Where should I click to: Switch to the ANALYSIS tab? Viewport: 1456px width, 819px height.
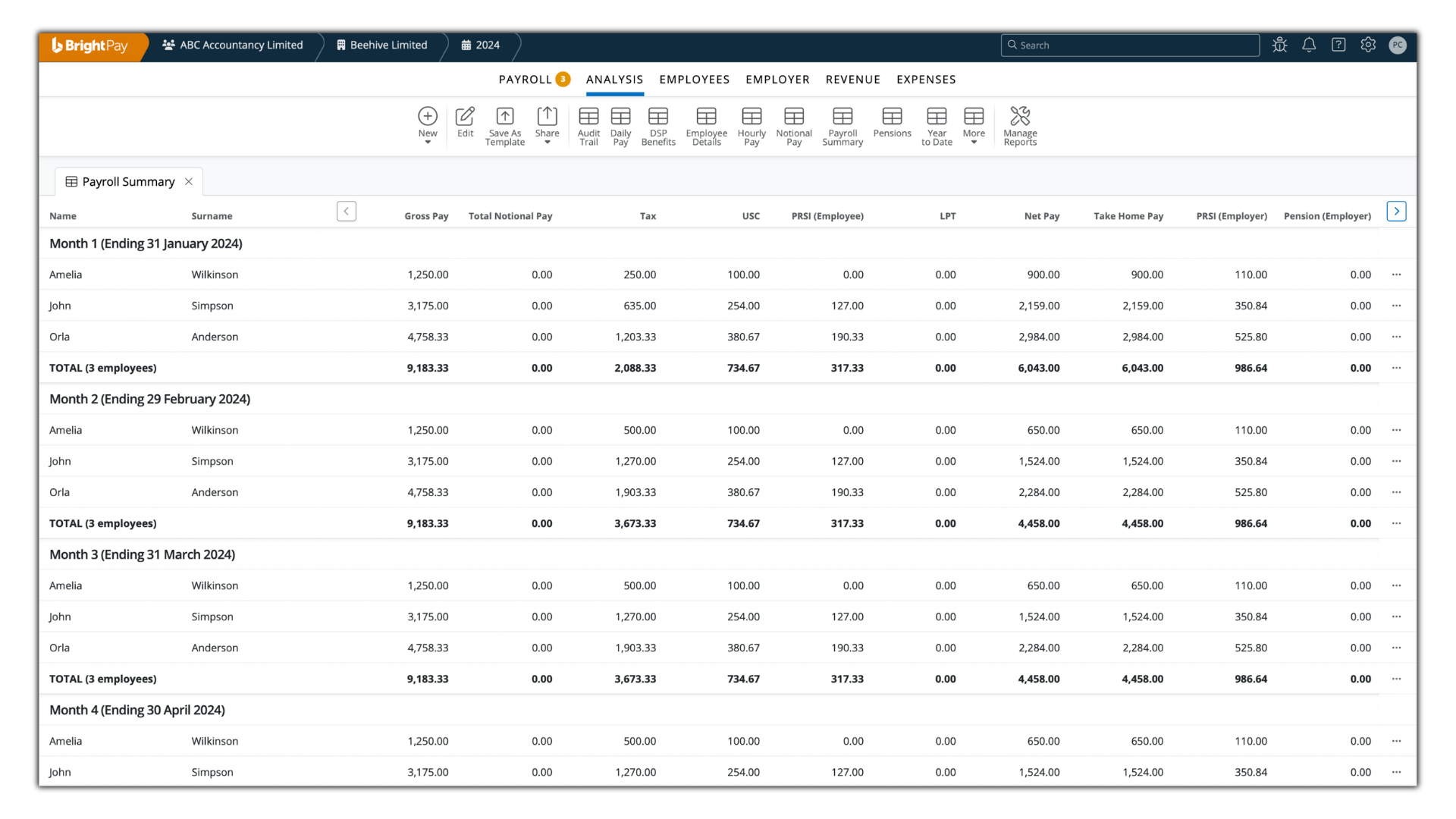coord(614,80)
